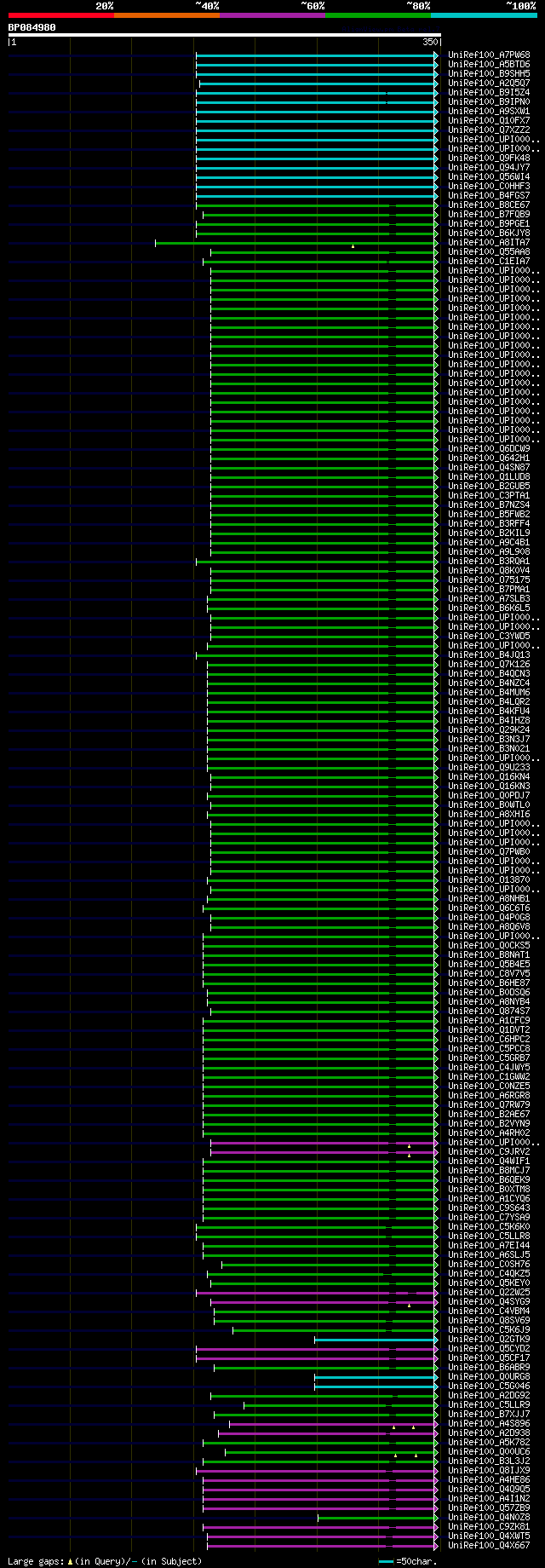Screen dimensions: 545x1568
Task: Select the UniRef100_A2D938 label
Action: pyautogui.click(x=489, y=1433)
